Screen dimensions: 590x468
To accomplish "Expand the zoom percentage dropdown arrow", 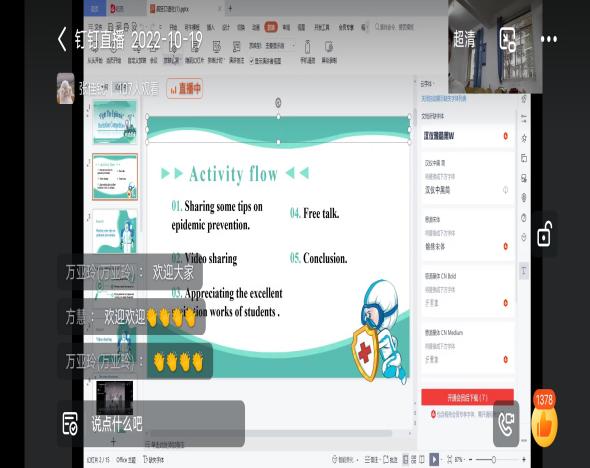I will pos(465,460).
